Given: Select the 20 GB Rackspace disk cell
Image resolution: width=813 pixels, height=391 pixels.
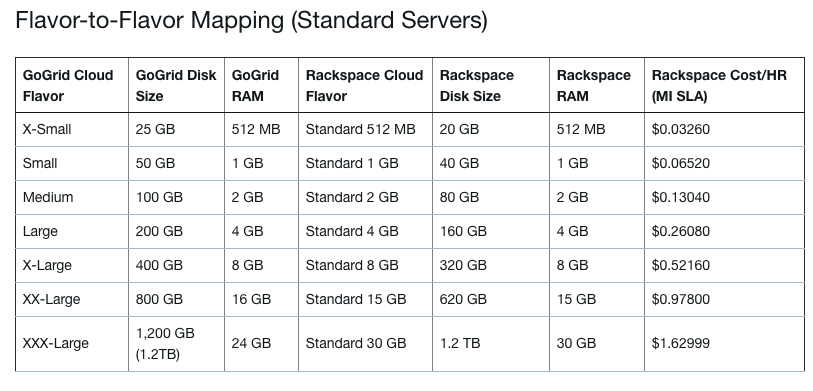Looking at the screenshot, I should coord(491,130).
